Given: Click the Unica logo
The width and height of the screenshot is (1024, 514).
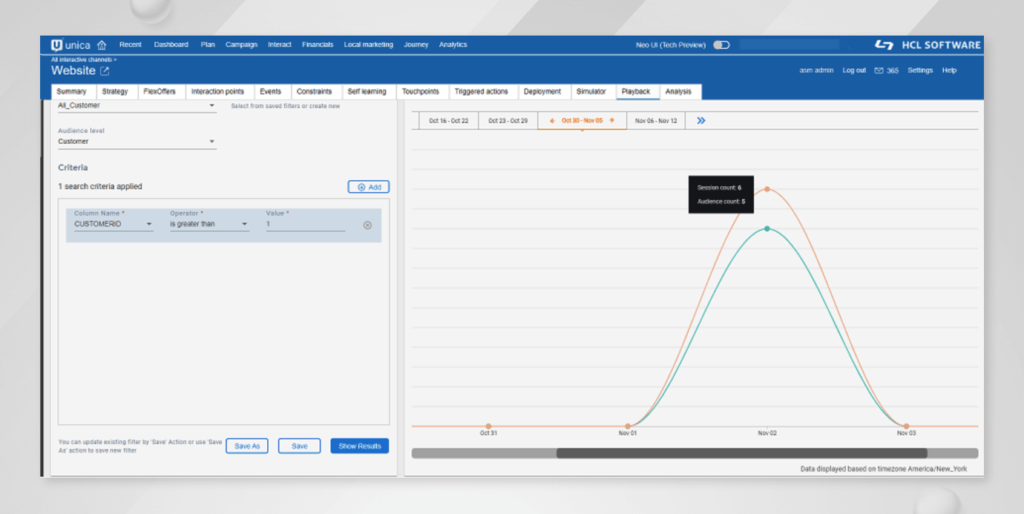Looking at the screenshot, I should (x=72, y=45).
